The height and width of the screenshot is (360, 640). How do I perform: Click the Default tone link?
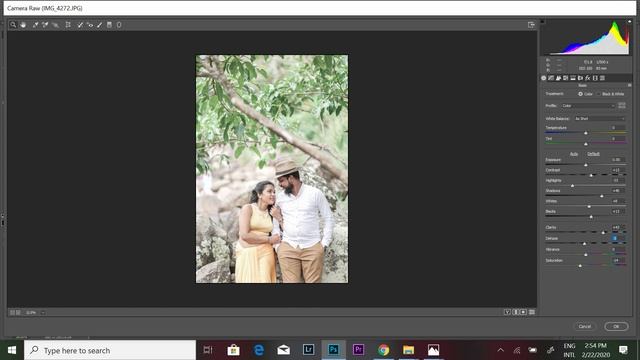tap(593, 154)
